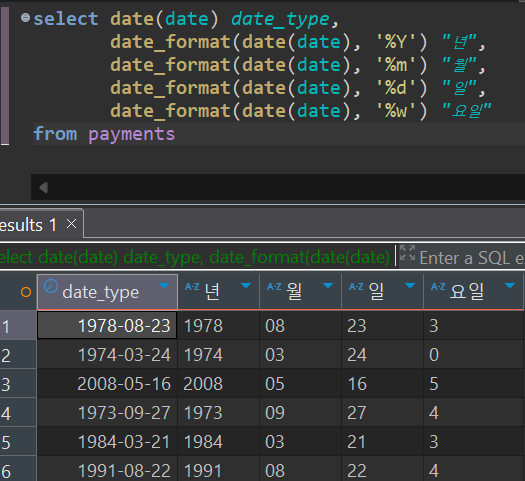Viewport: 525px width, 481px height.
Task: Click day cell 23 in row 1
Action: (383, 325)
